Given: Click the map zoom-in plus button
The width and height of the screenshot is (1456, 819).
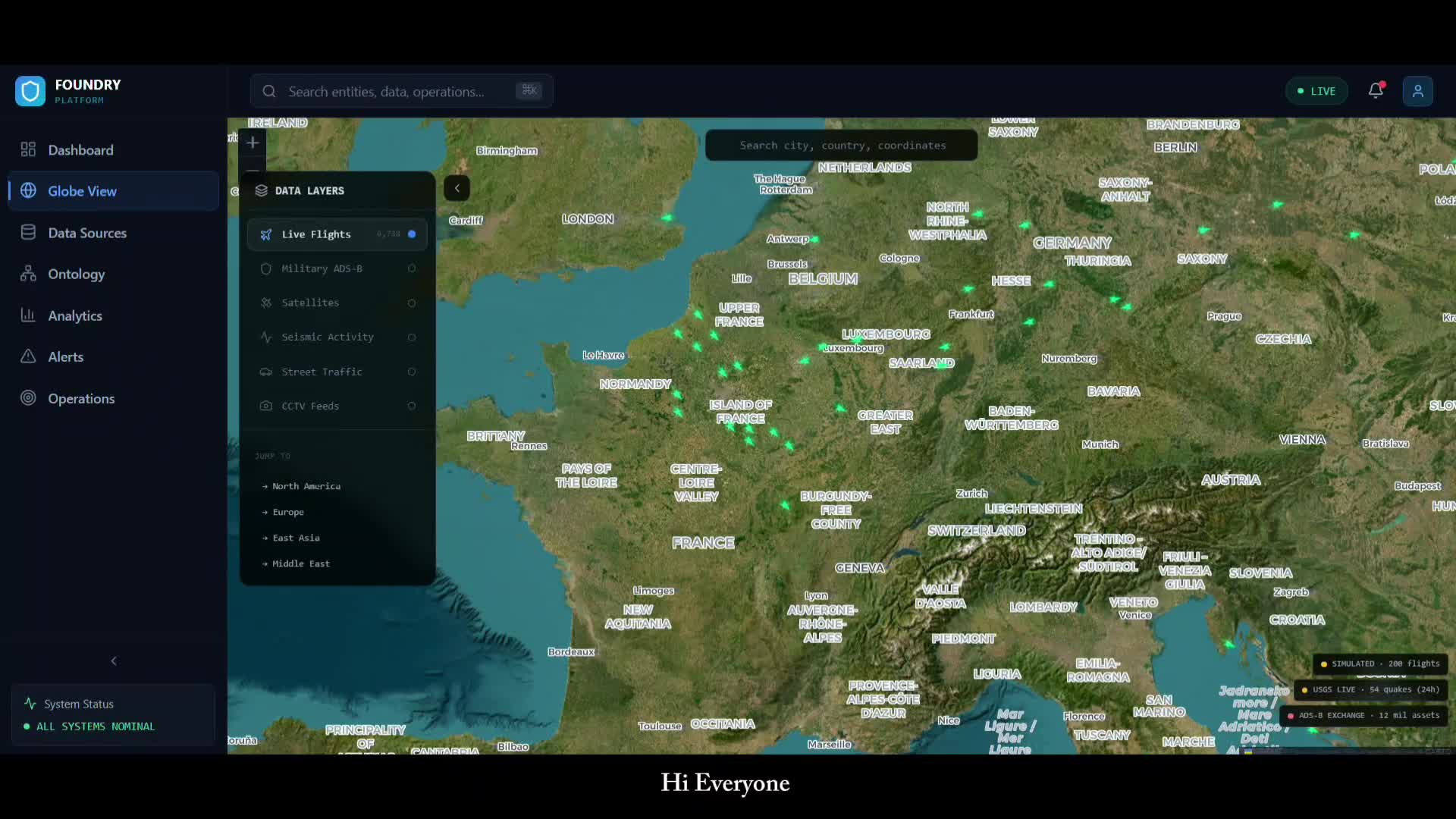Looking at the screenshot, I should pos(253,143).
